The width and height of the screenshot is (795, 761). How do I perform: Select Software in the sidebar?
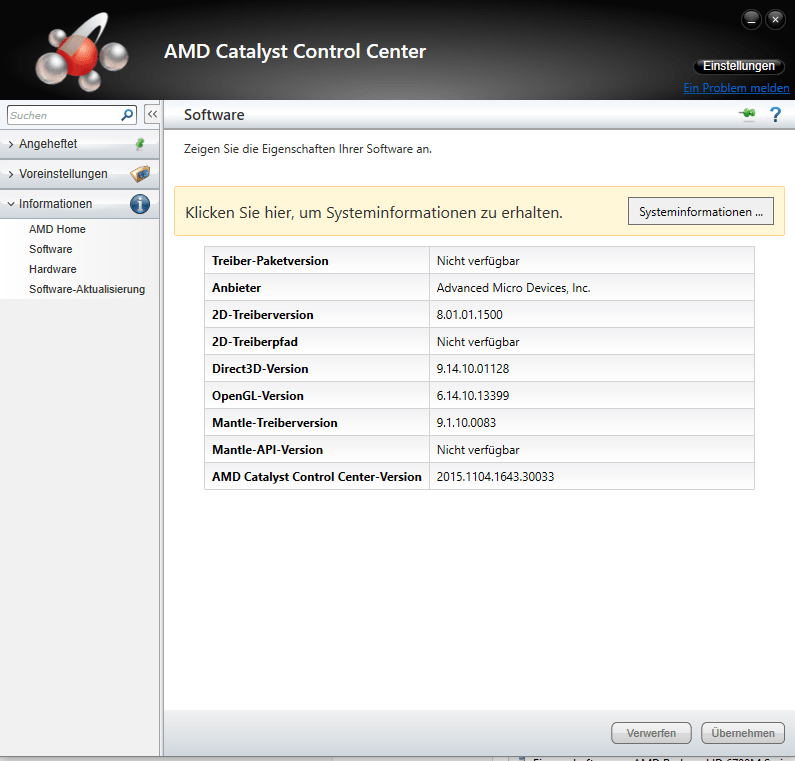coord(51,249)
